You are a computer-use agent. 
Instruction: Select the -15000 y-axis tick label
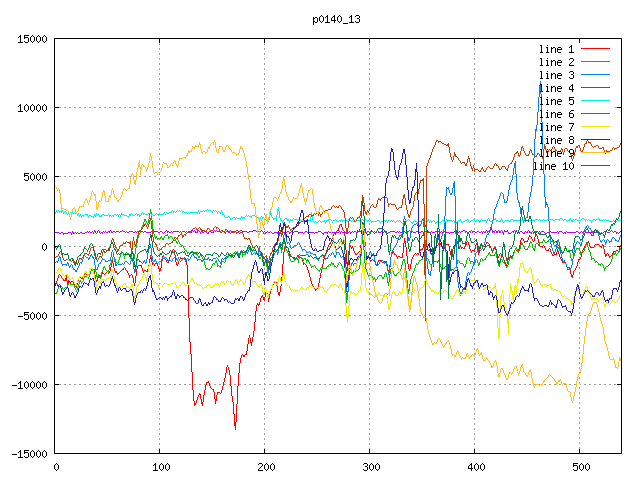coord(27,454)
